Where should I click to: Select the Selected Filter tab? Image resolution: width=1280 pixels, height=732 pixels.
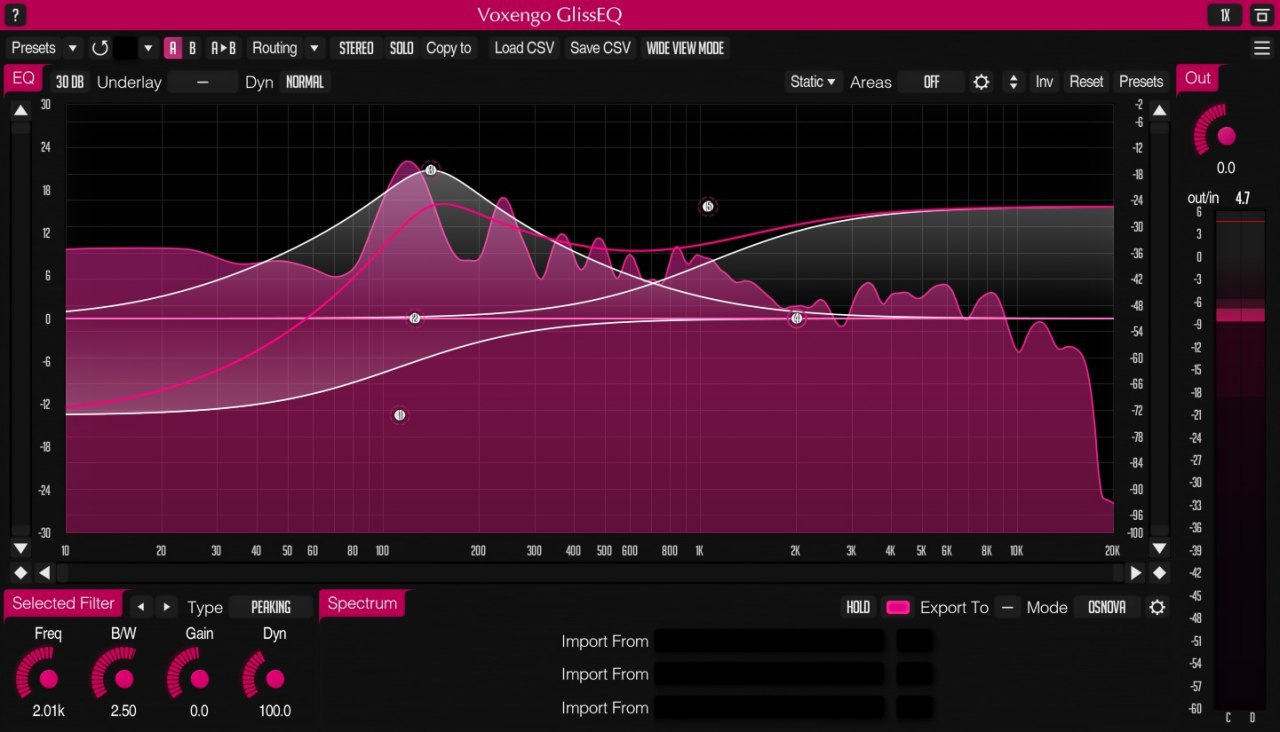tap(63, 603)
